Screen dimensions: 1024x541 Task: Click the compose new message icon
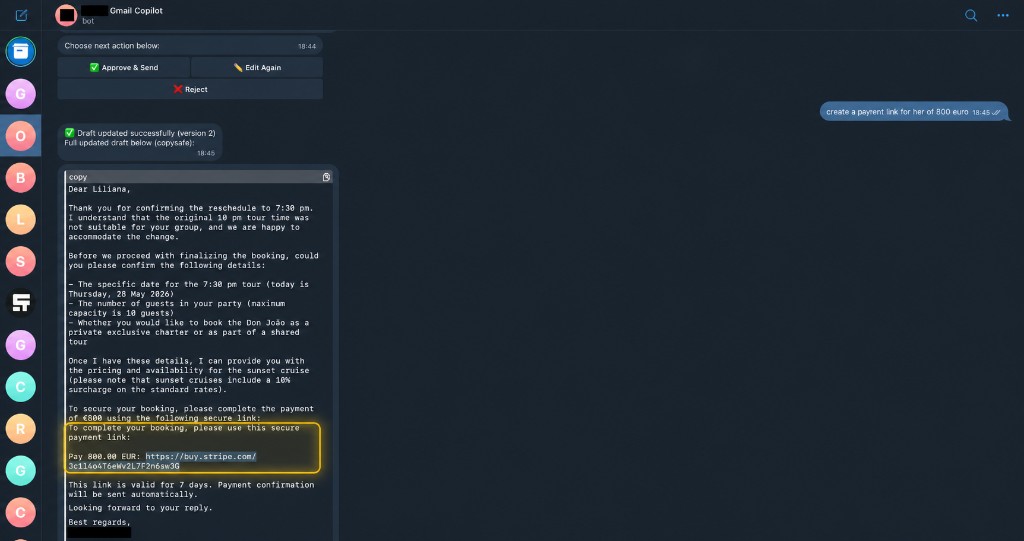point(22,15)
